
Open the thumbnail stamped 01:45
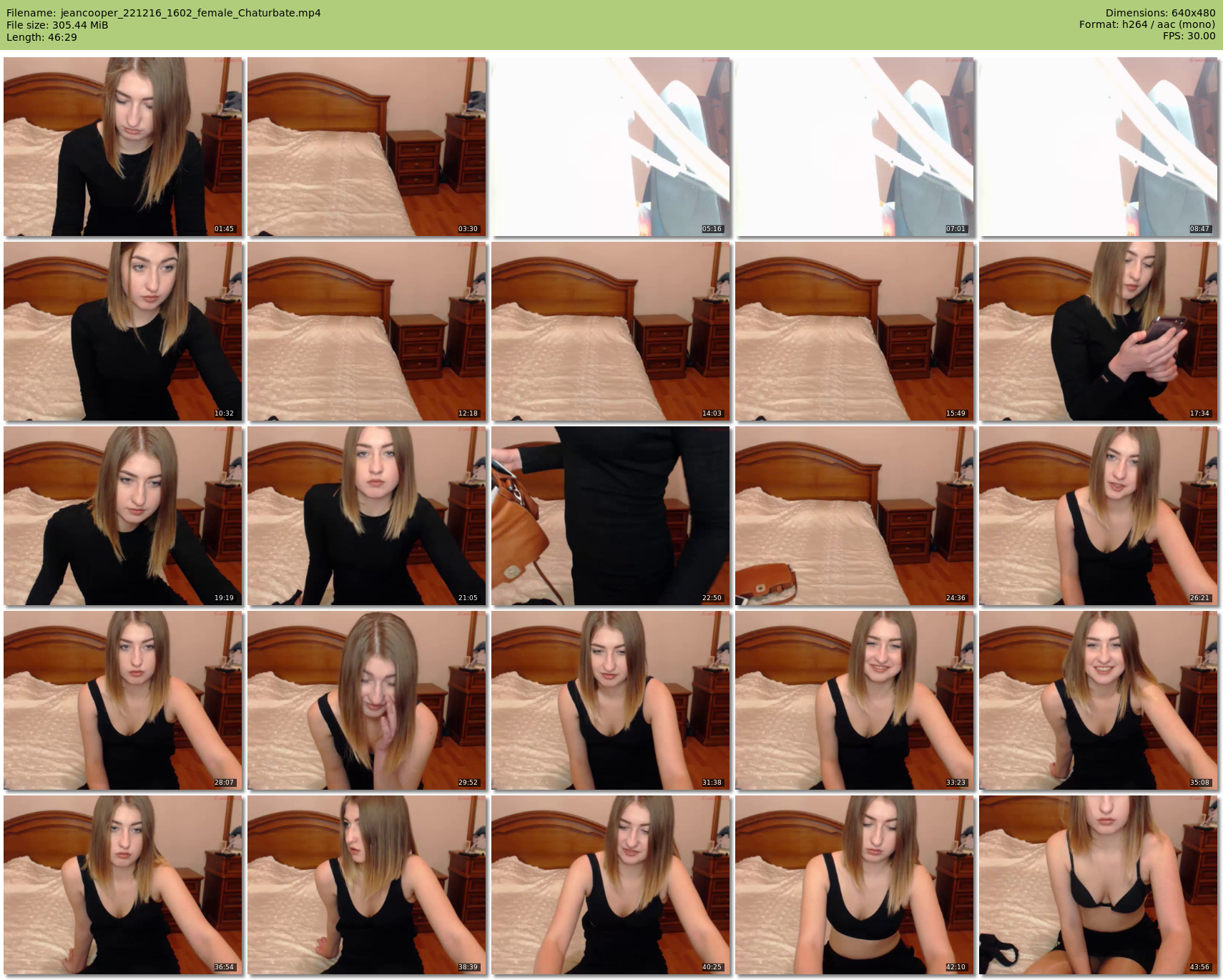coord(123,147)
